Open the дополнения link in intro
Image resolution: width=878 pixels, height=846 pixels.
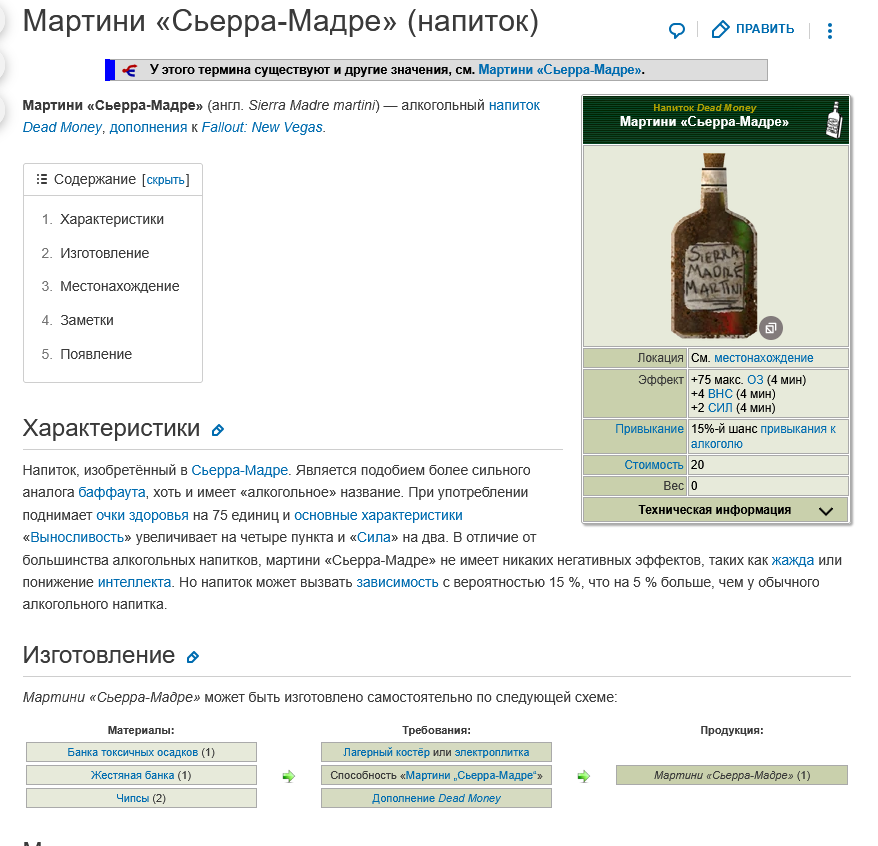coord(148,127)
